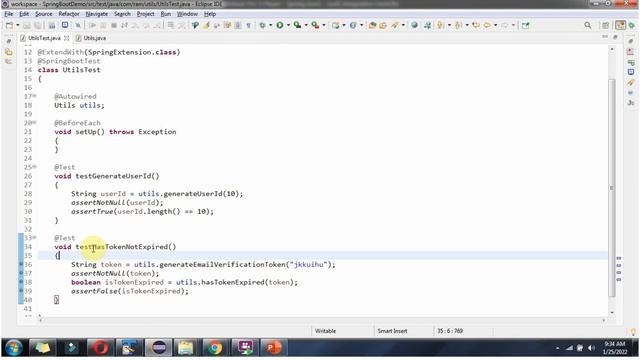This screenshot has width=640, height=360.
Task: Toggle Mark Occurrences toolbar icon
Action: pyautogui.click(x=206, y=25)
